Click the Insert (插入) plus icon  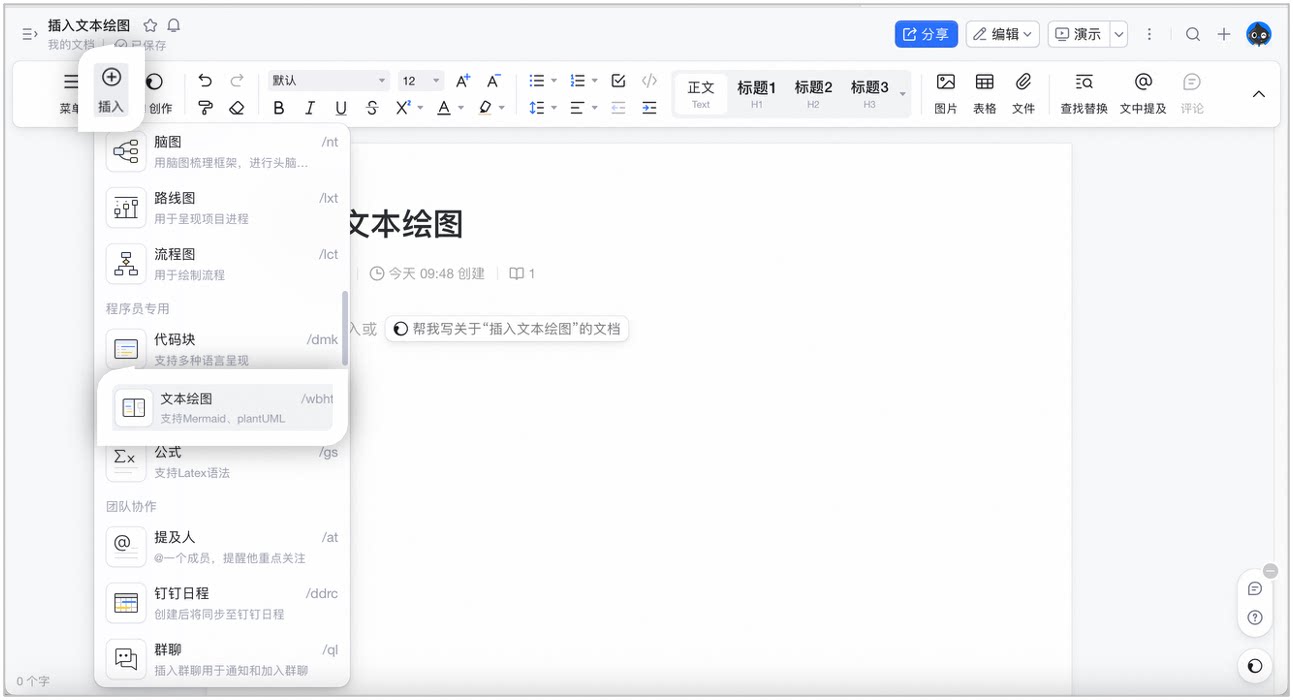coord(111,78)
